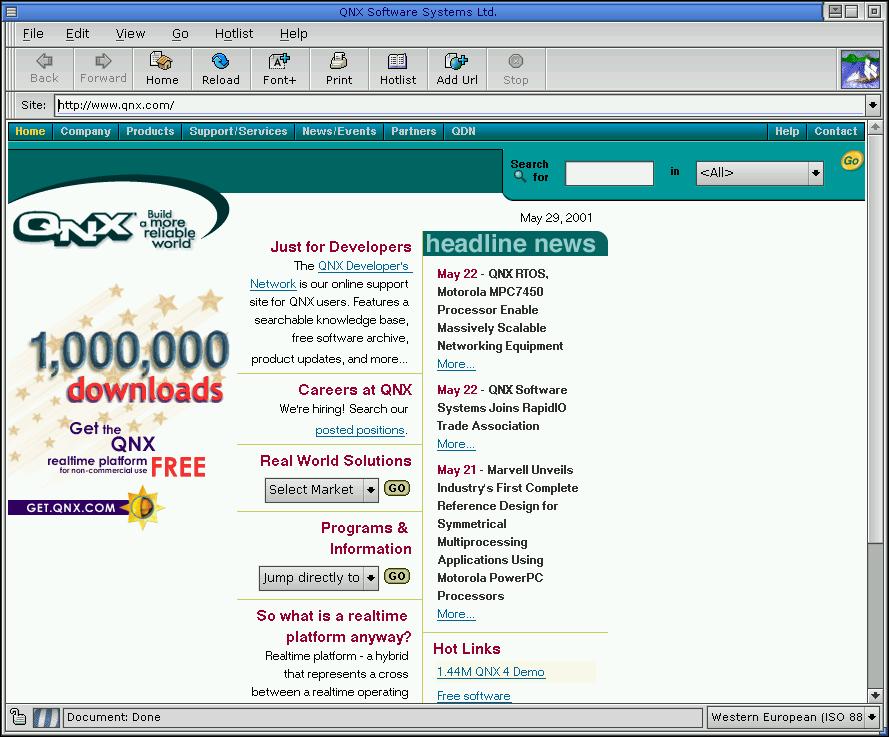Select the QDN site tab
This screenshot has height=737, width=889.
coord(463,131)
